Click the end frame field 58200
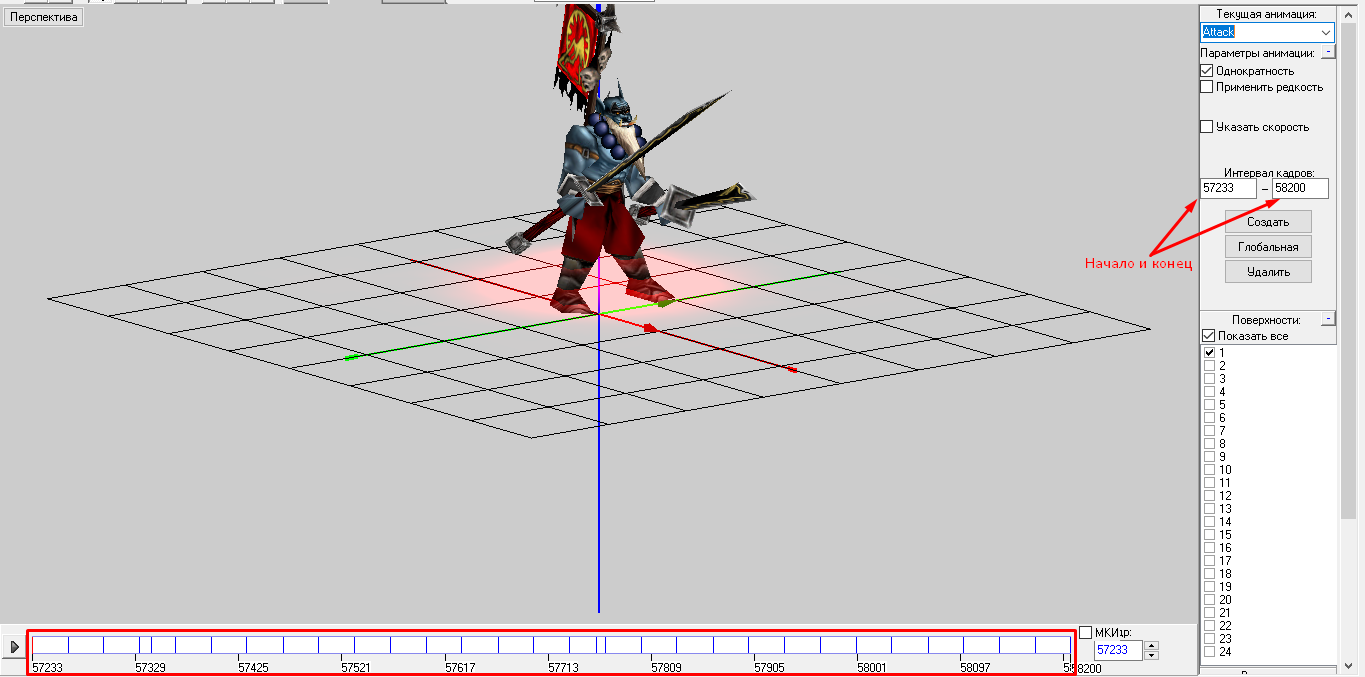This screenshot has width=1365, height=677. [x=1300, y=188]
